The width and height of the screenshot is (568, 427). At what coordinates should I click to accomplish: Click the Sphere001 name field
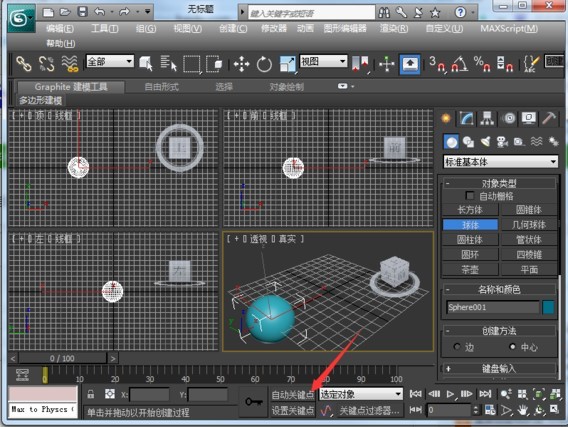tap(493, 307)
